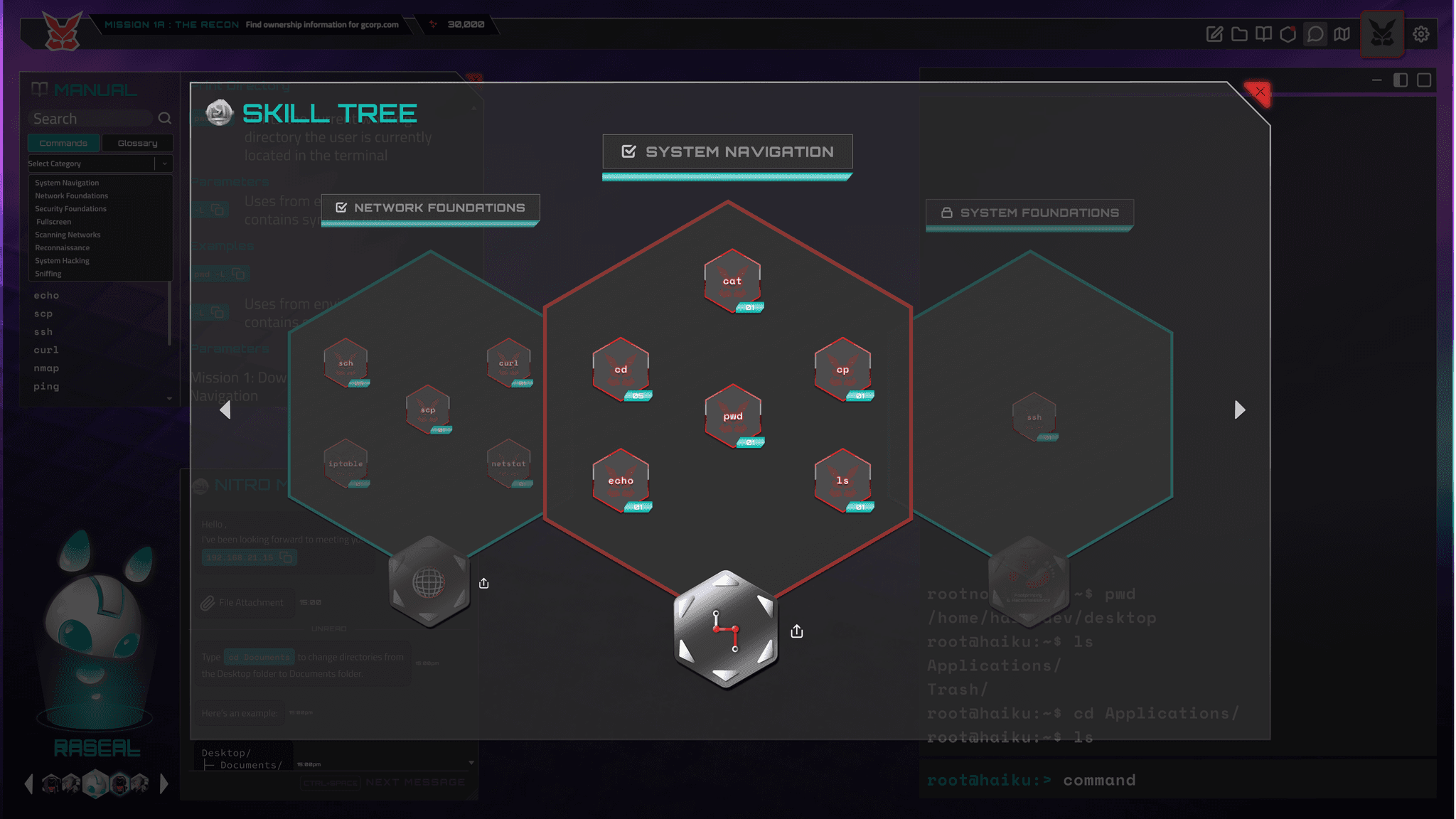Click the cd skill hexagon
The height and width of the screenshot is (819, 1456).
pos(621,370)
